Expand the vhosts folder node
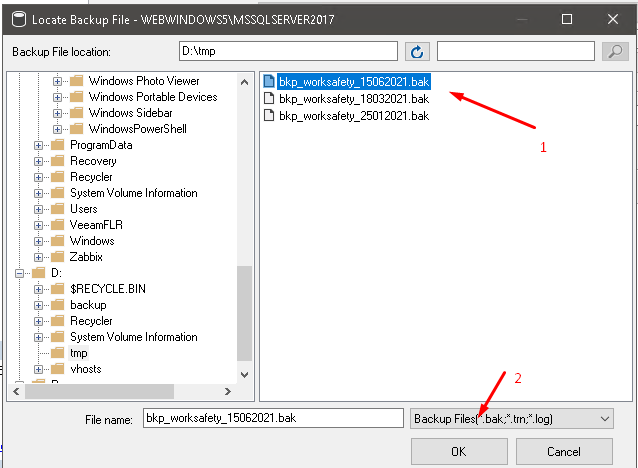Image resolution: width=638 pixels, height=468 pixels. 40,369
